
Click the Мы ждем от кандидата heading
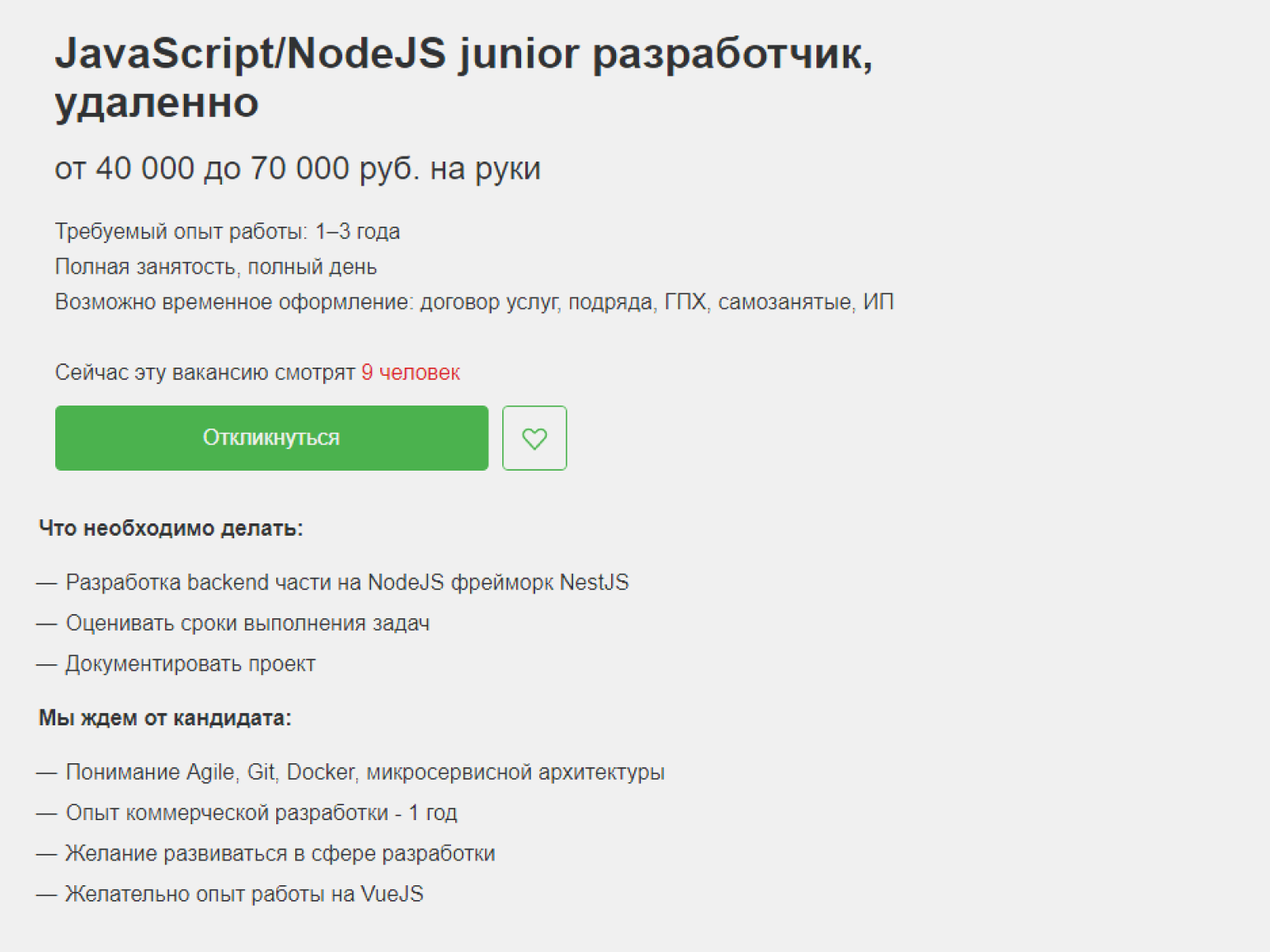coord(165,718)
